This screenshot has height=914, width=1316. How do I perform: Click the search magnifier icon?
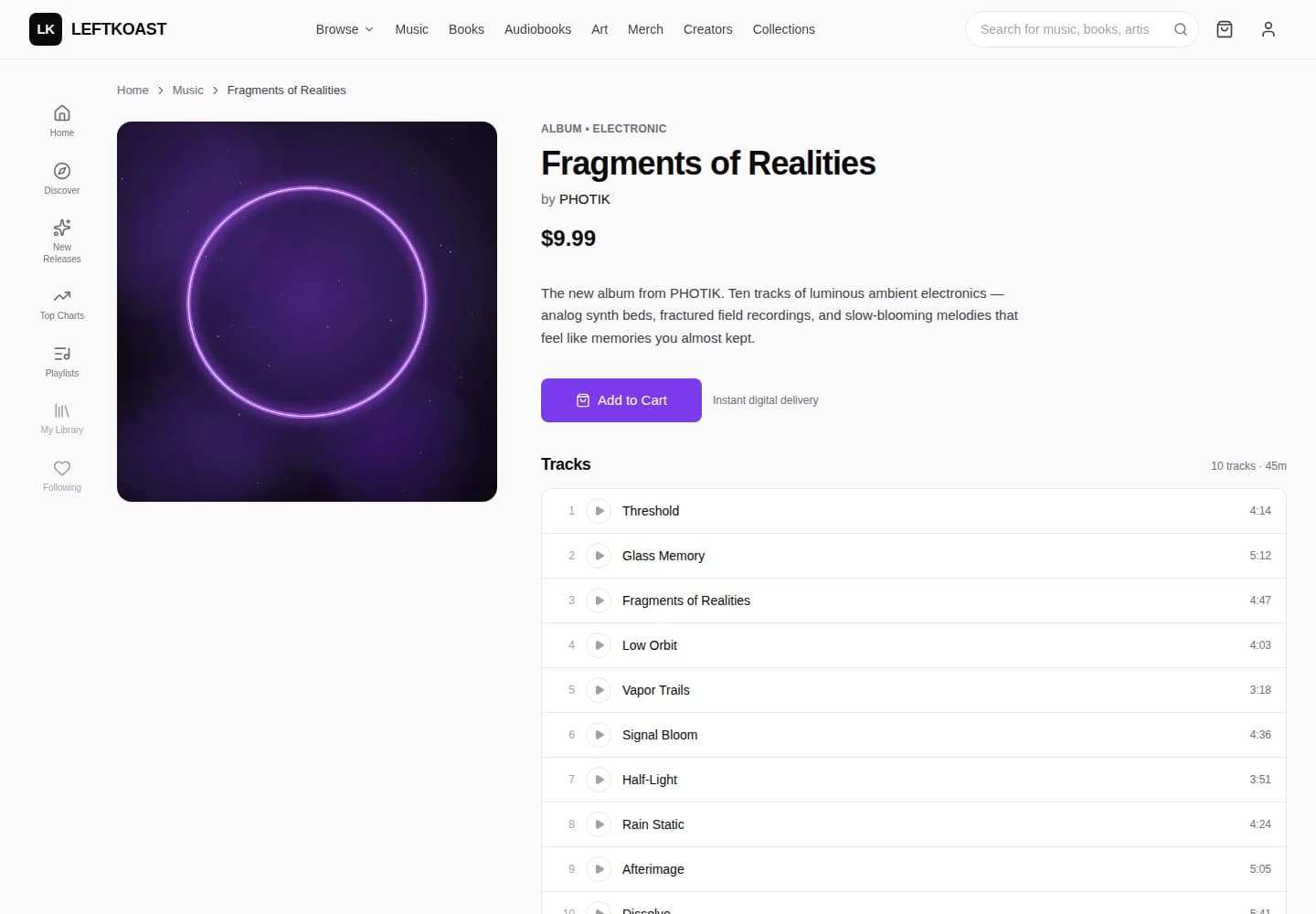click(1181, 29)
